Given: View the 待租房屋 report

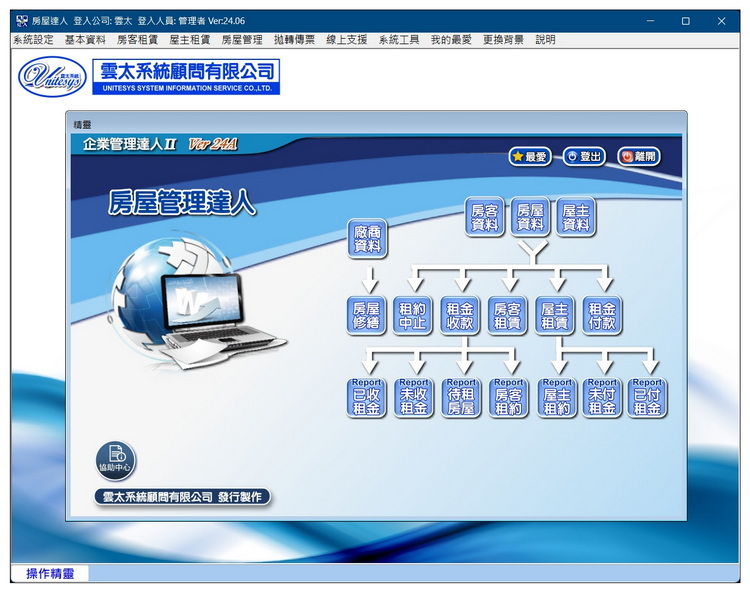Looking at the screenshot, I should point(461,397).
